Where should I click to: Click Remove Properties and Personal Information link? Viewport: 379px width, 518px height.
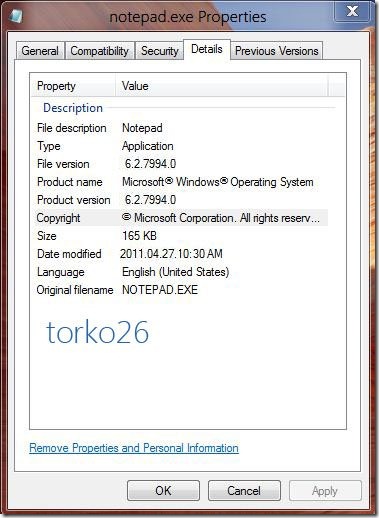pyautogui.click(x=134, y=448)
